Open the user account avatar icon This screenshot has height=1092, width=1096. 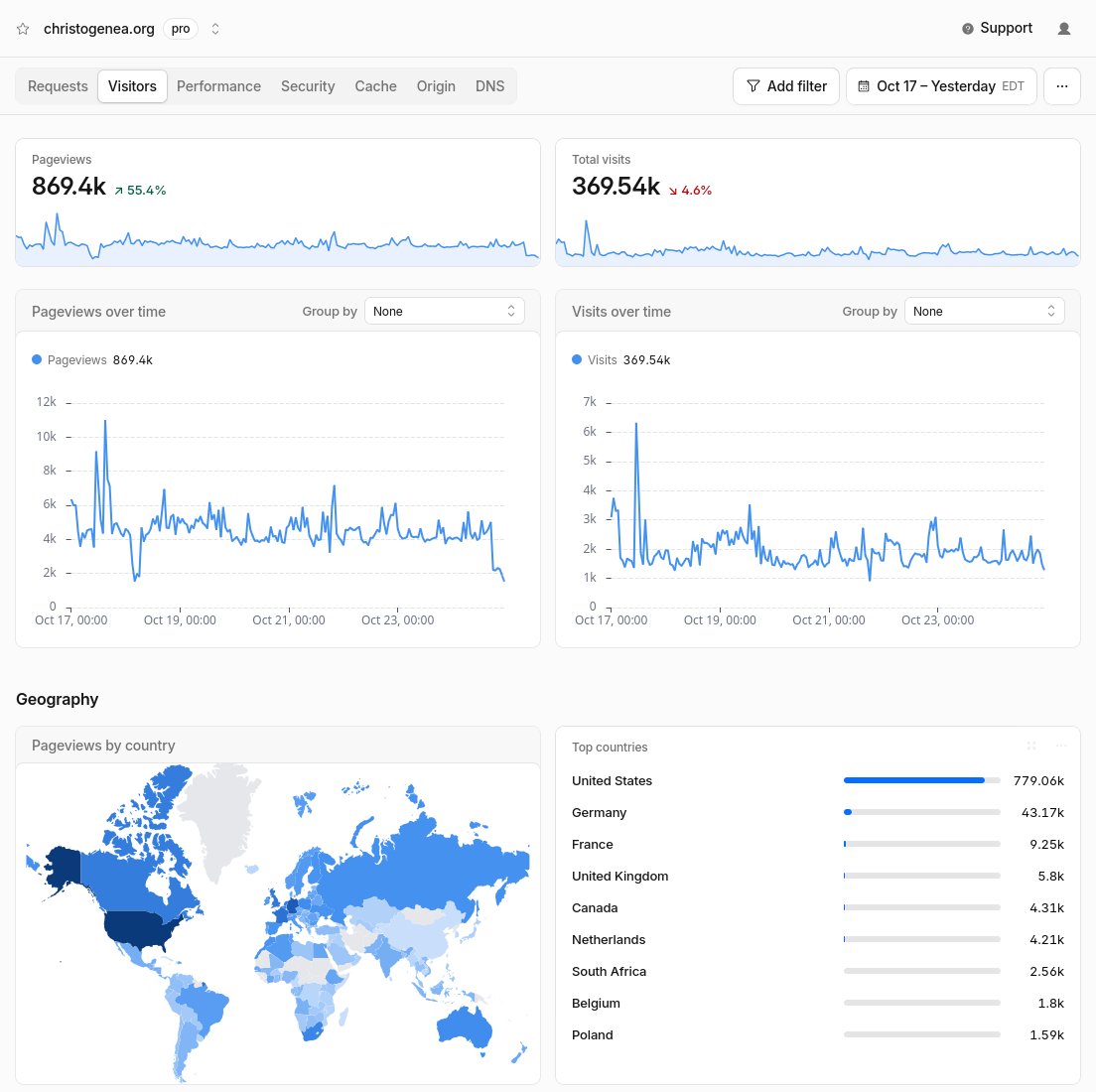coord(1064,29)
